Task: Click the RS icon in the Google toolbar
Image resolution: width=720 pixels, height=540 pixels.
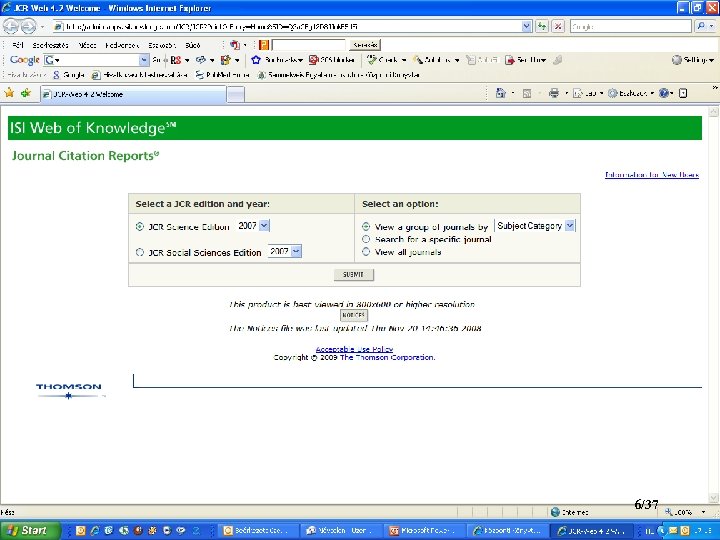Action: click(175, 60)
